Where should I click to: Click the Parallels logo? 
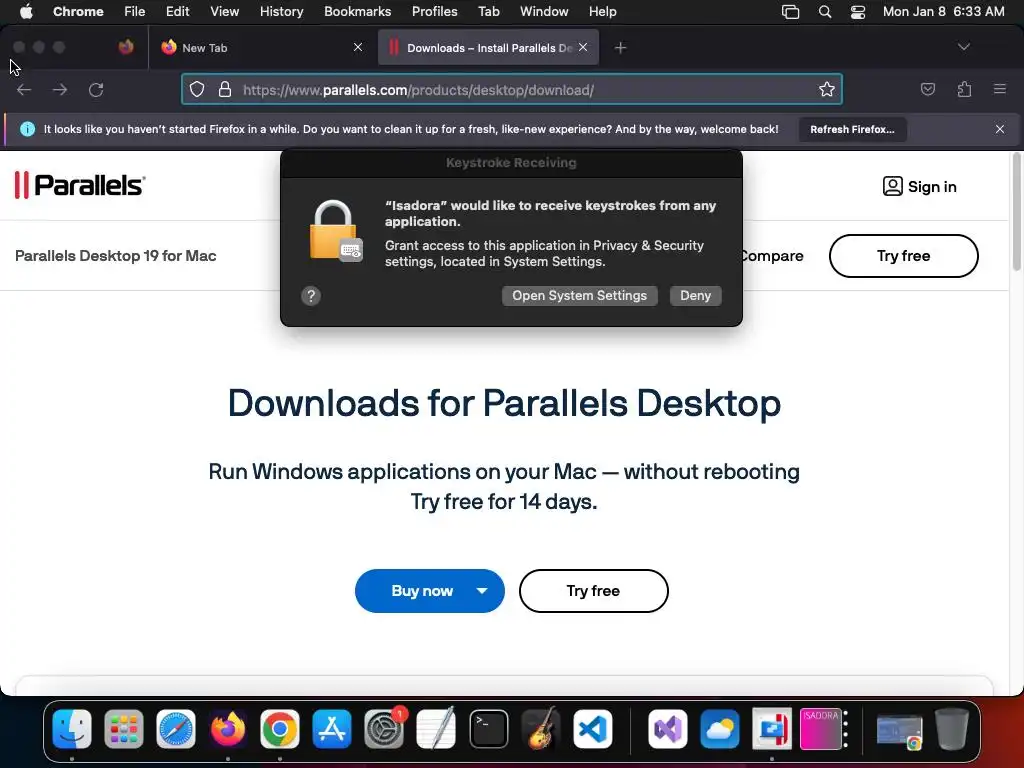click(80, 185)
